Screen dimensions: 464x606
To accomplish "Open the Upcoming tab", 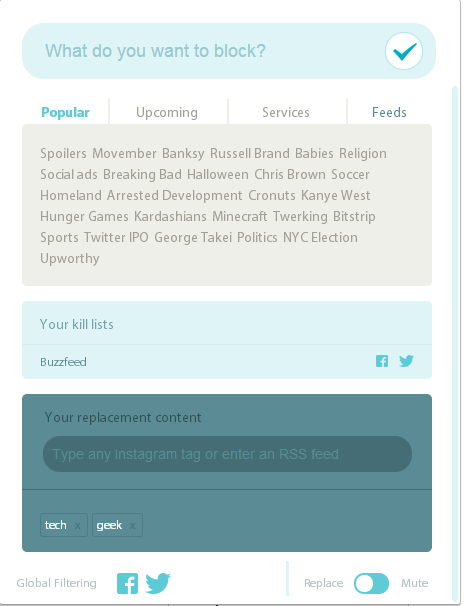I will [x=167, y=112].
